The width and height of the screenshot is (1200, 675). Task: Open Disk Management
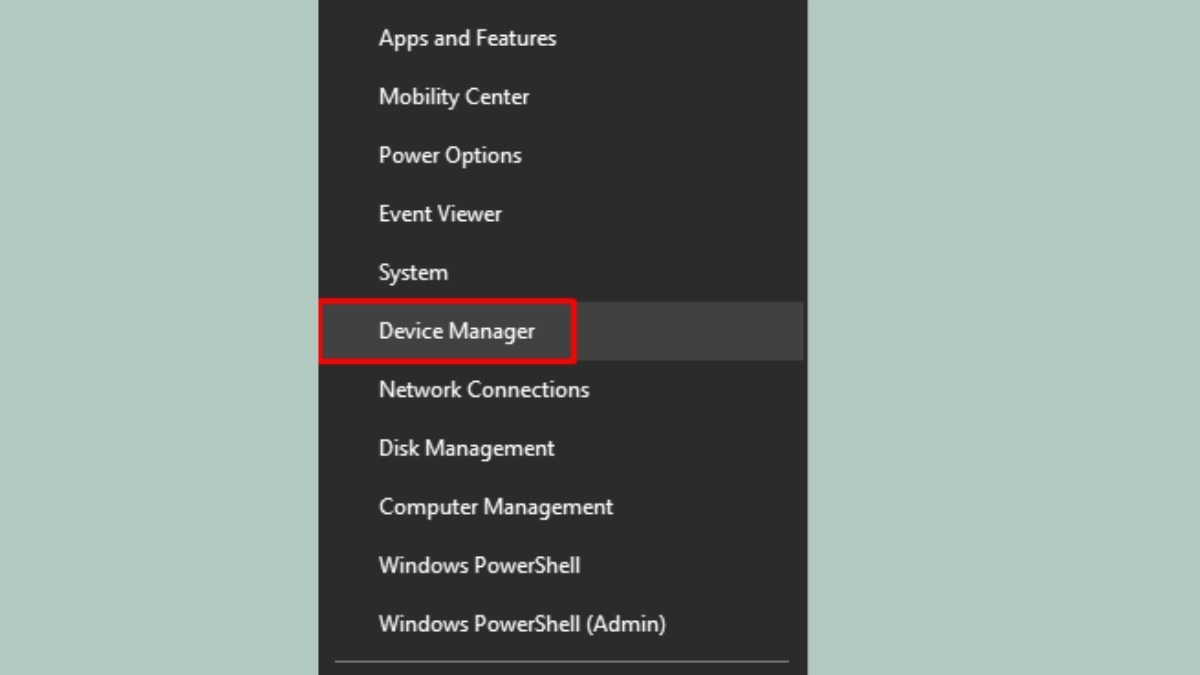click(562, 448)
